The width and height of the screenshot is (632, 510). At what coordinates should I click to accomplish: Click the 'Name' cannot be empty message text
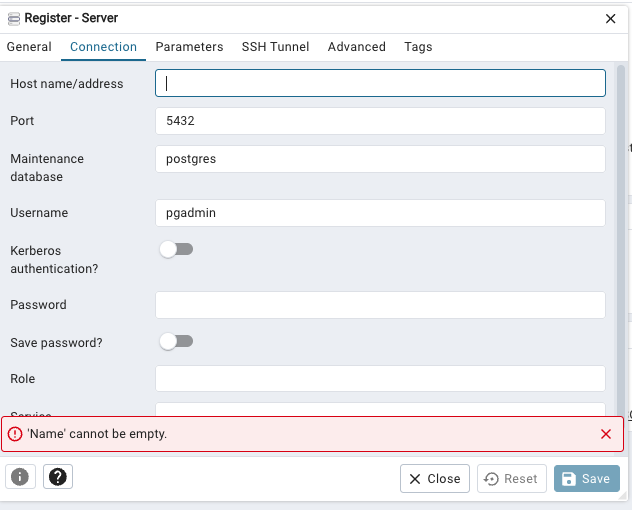point(97,434)
